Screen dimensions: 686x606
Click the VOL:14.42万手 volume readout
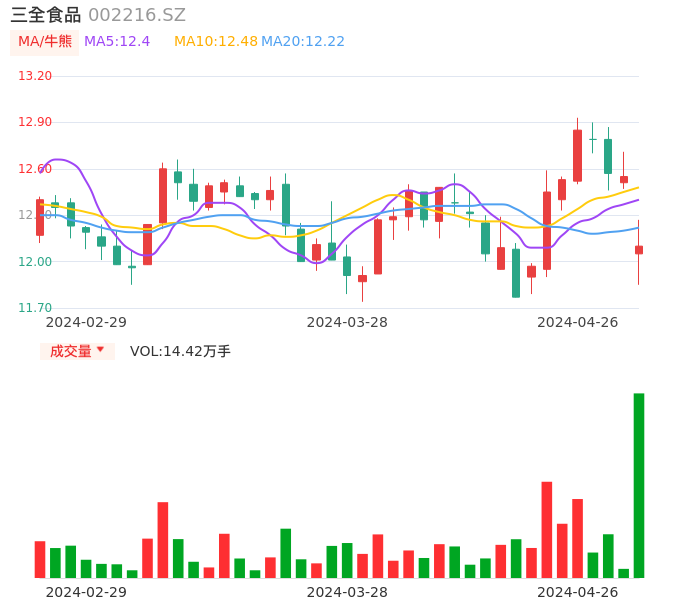(180, 351)
